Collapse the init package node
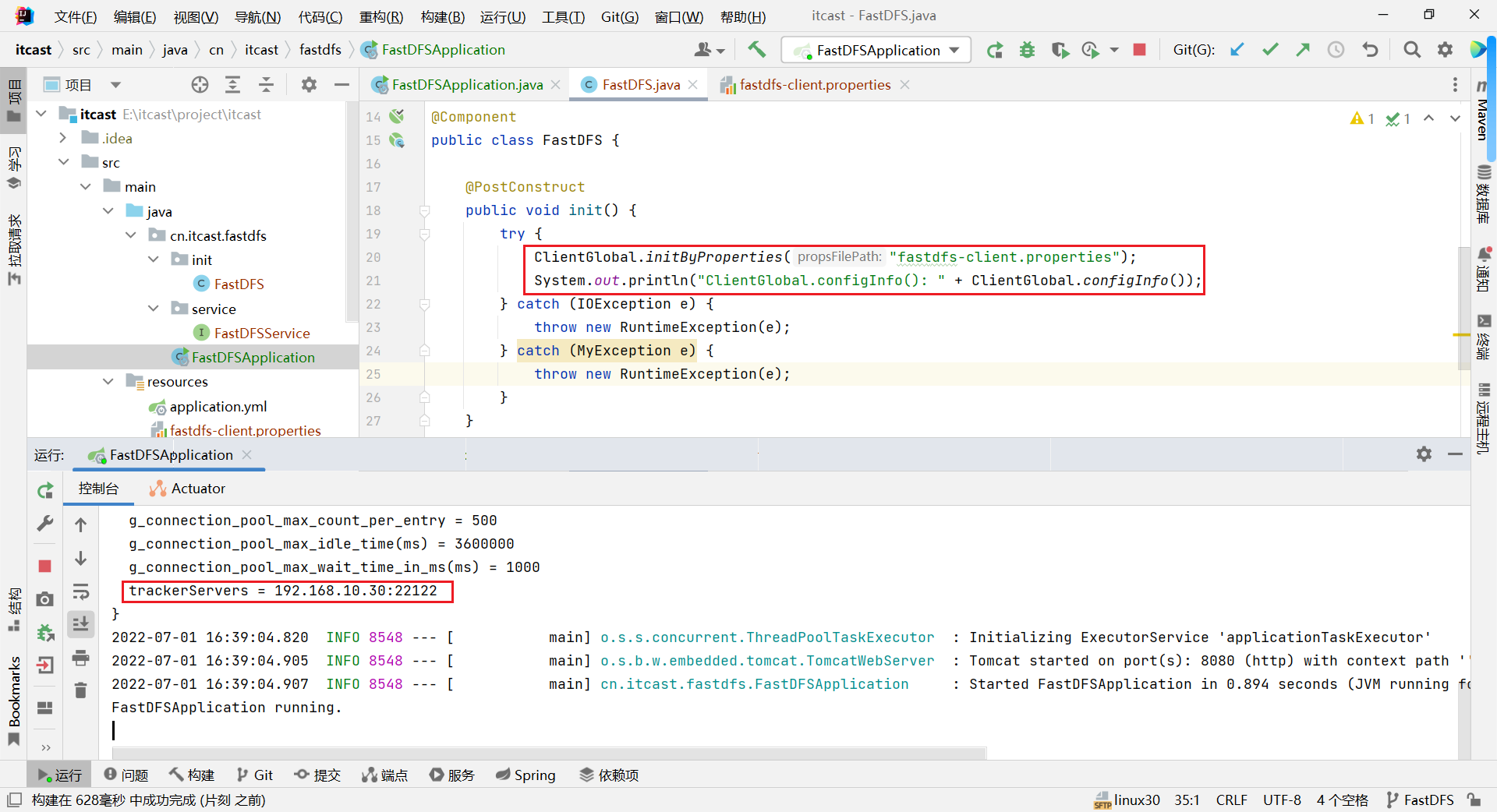 (x=153, y=259)
